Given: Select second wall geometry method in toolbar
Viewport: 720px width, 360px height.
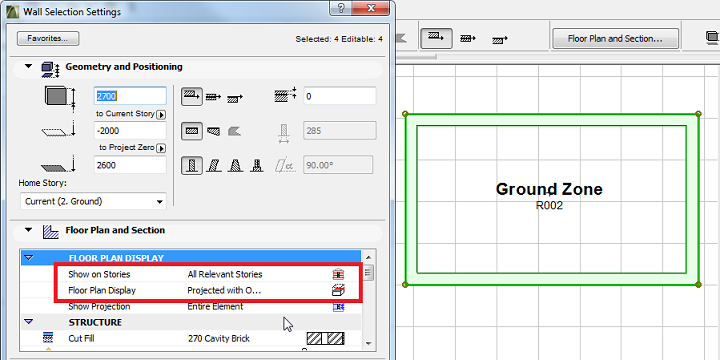Looking at the screenshot, I should [x=468, y=39].
